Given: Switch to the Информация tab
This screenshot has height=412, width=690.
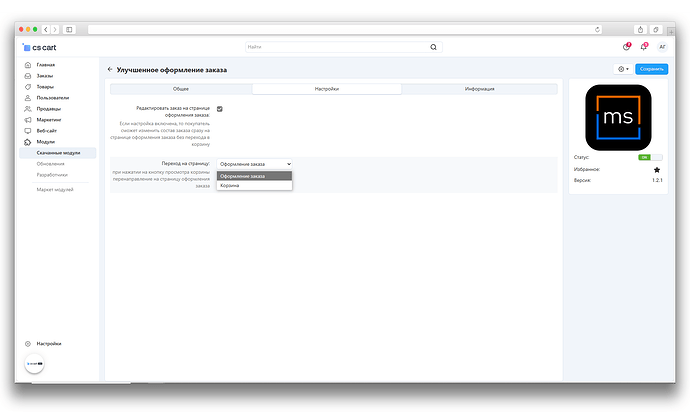Looking at the screenshot, I should pyautogui.click(x=480, y=89).
